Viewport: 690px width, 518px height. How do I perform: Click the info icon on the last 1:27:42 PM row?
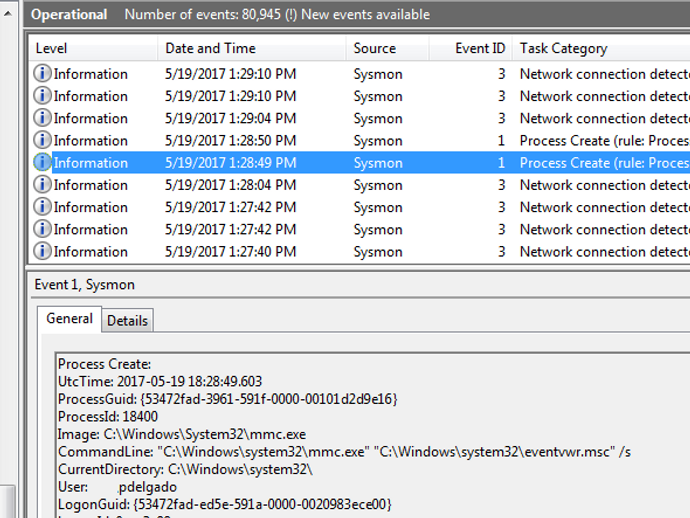[x=42, y=230]
